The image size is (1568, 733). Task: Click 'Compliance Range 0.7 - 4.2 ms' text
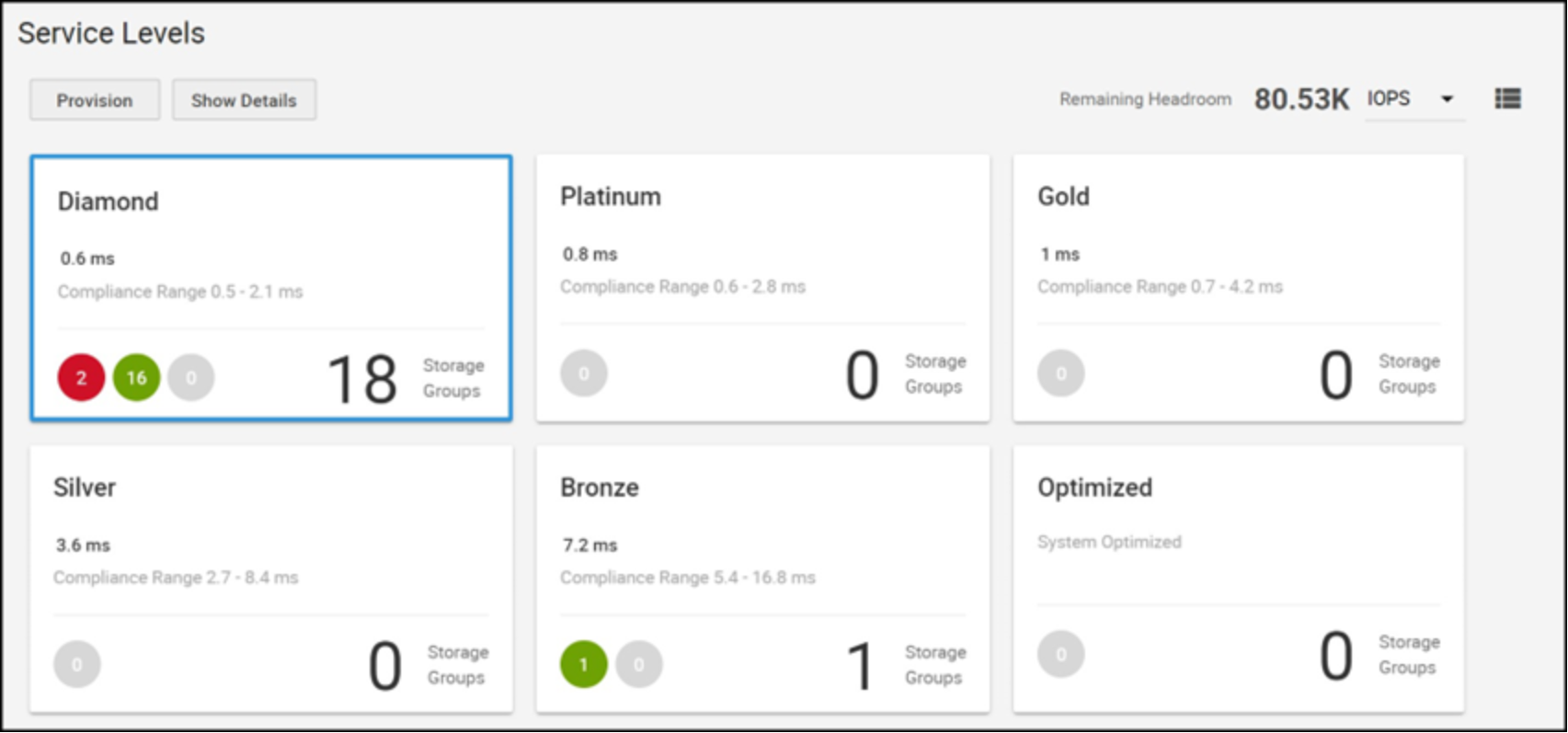point(1161,287)
